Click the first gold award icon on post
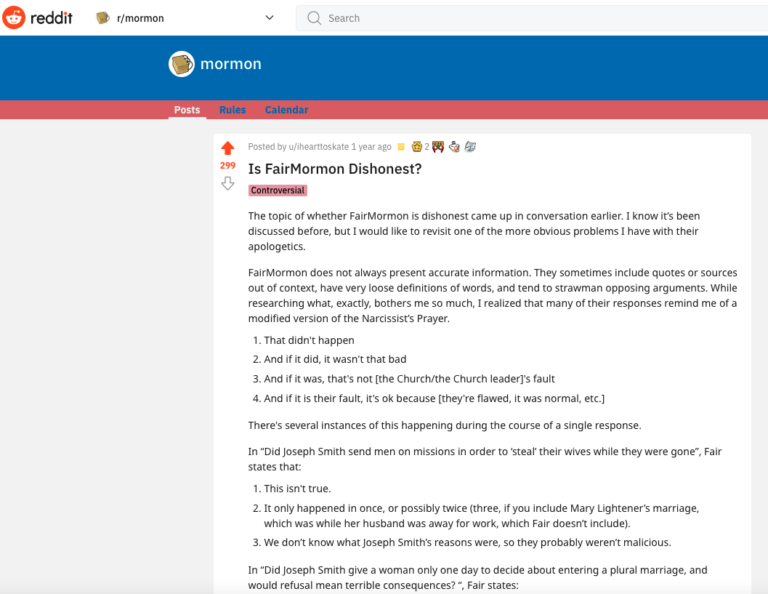Image resolution: width=768 pixels, height=594 pixels. tap(416, 147)
